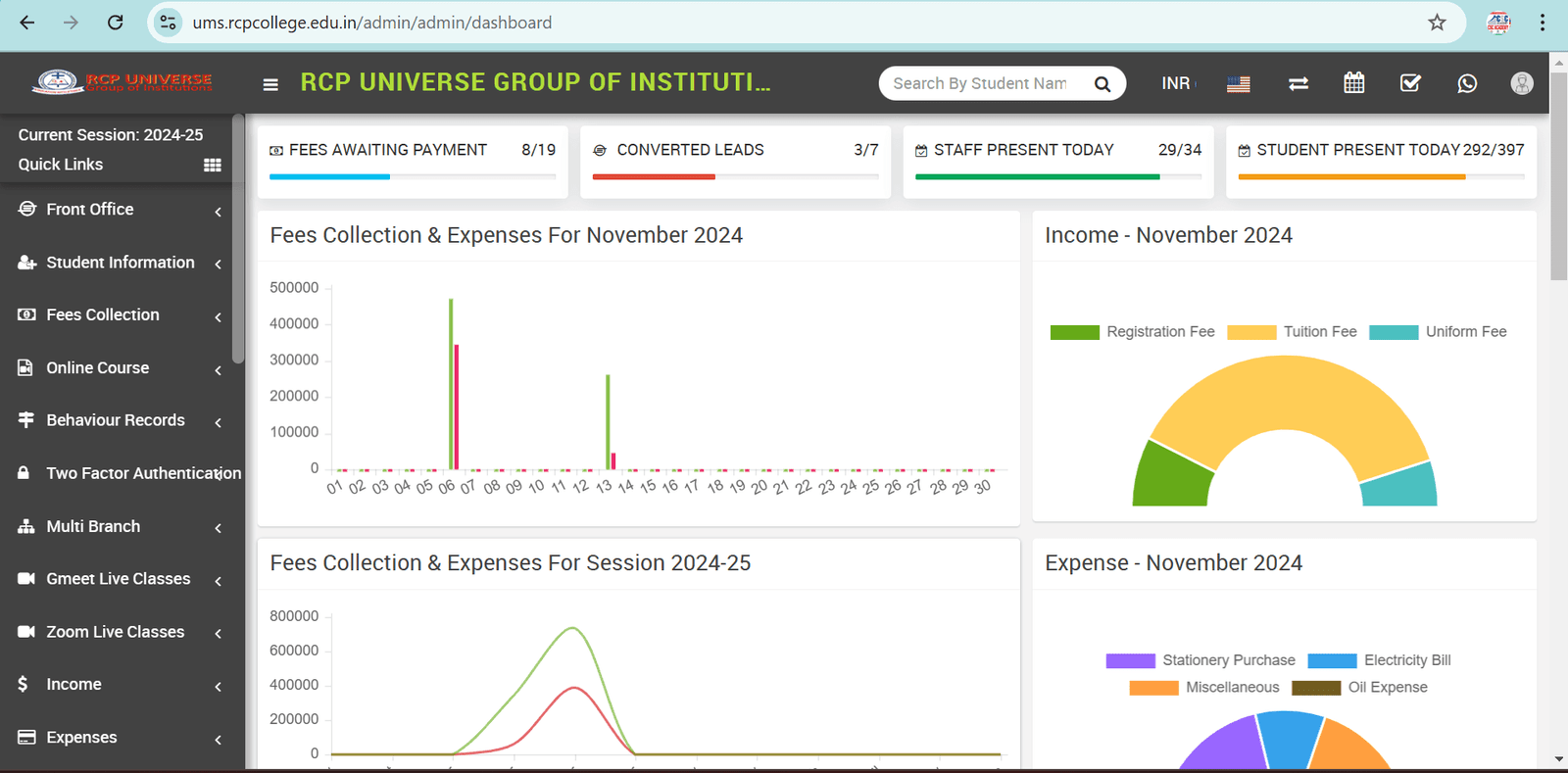Bookmark this page with the star icon

pos(1437,23)
